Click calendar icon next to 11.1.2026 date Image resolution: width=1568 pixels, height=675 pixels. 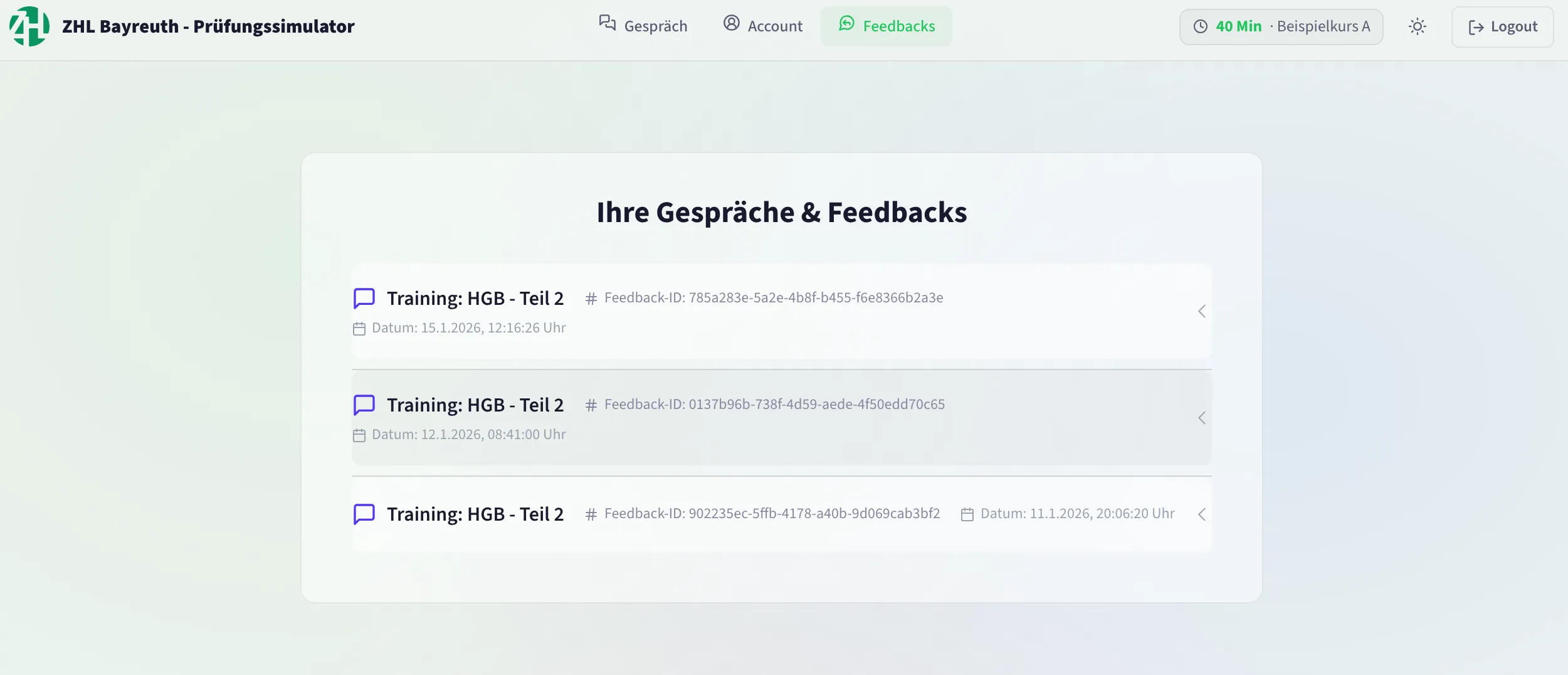click(x=967, y=514)
